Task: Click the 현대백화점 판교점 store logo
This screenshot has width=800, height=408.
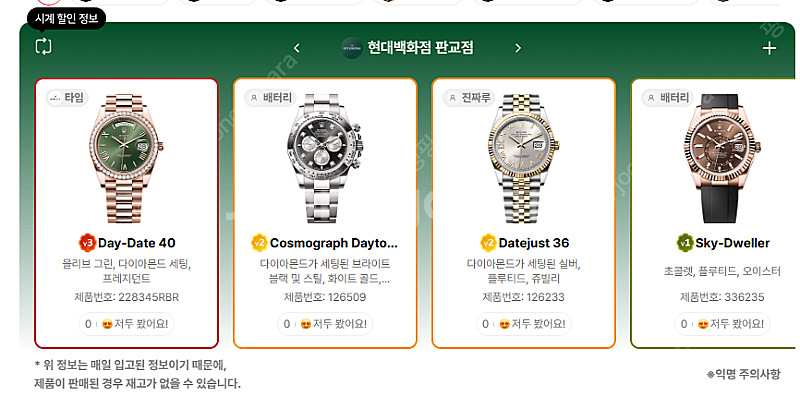Action: (x=352, y=48)
